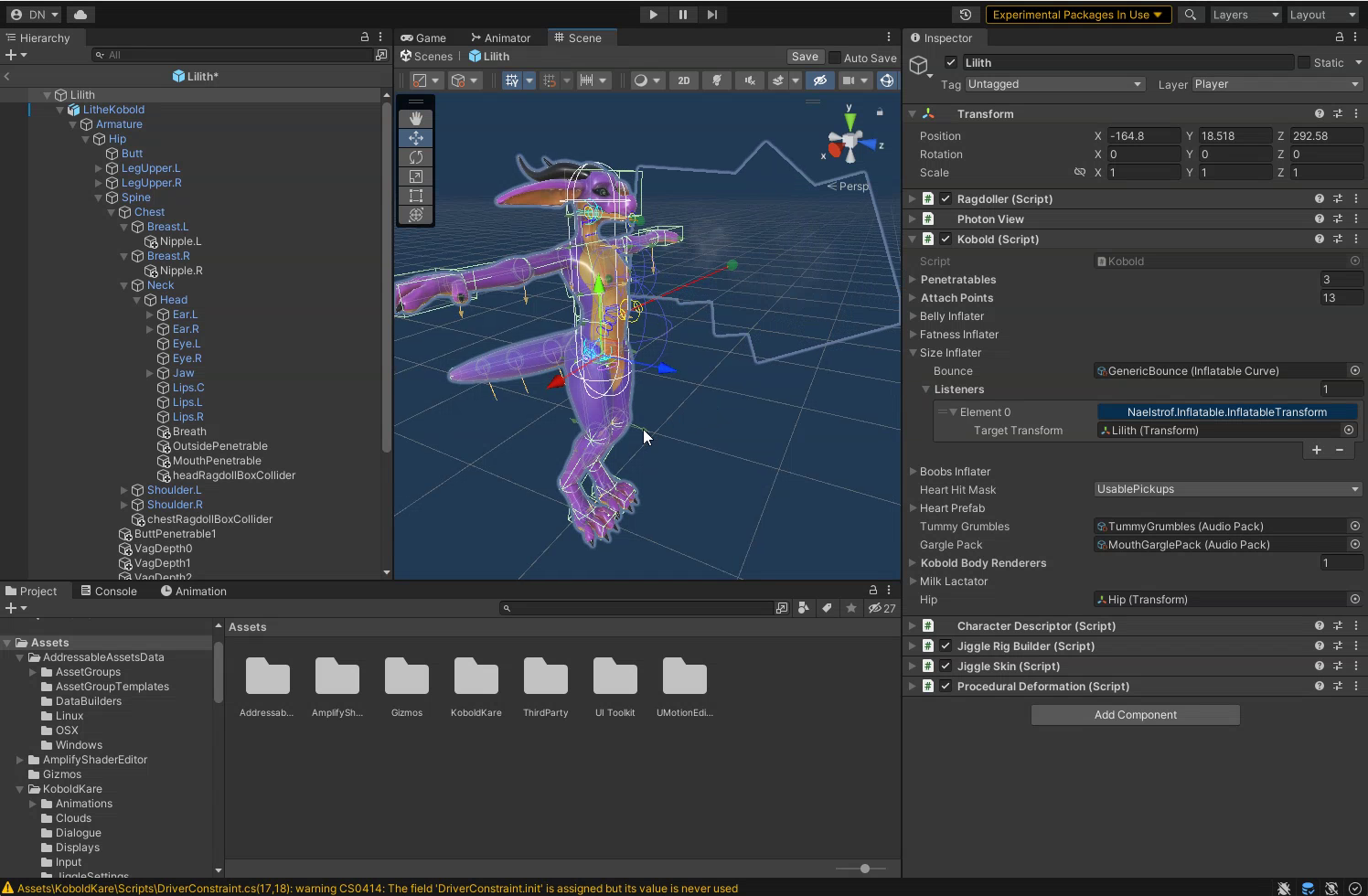Toggle Ragdoller script enabled checkbox
This screenshot has height=896, width=1368.
(x=946, y=199)
